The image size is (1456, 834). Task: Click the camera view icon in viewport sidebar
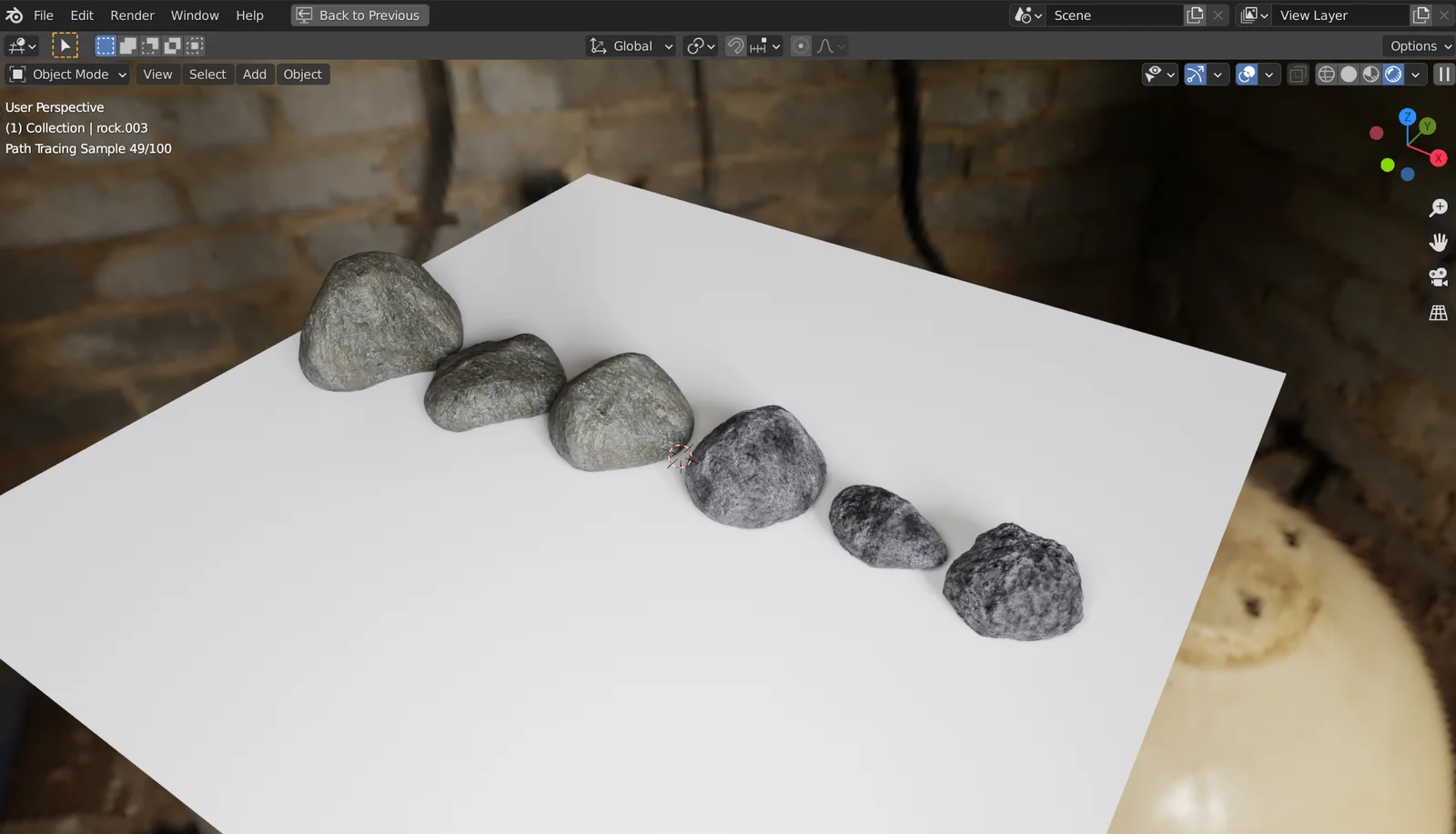(x=1438, y=276)
